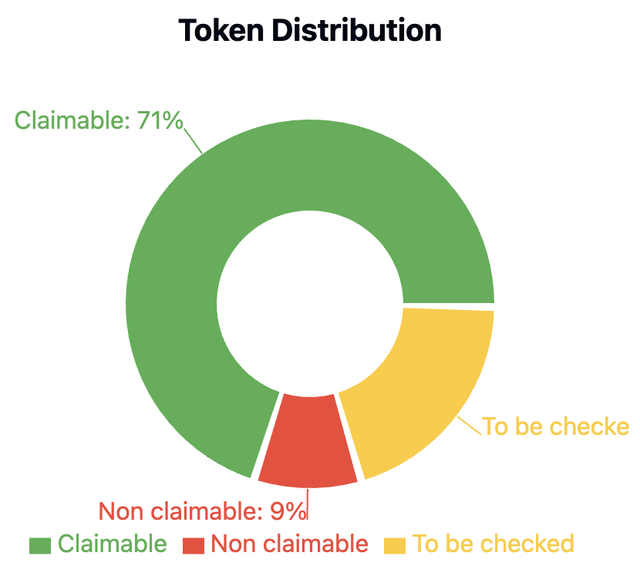This screenshot has width=640, height=583.
Task: Click the green Claimable legend swatch
Action: click(x=39, y=545)
